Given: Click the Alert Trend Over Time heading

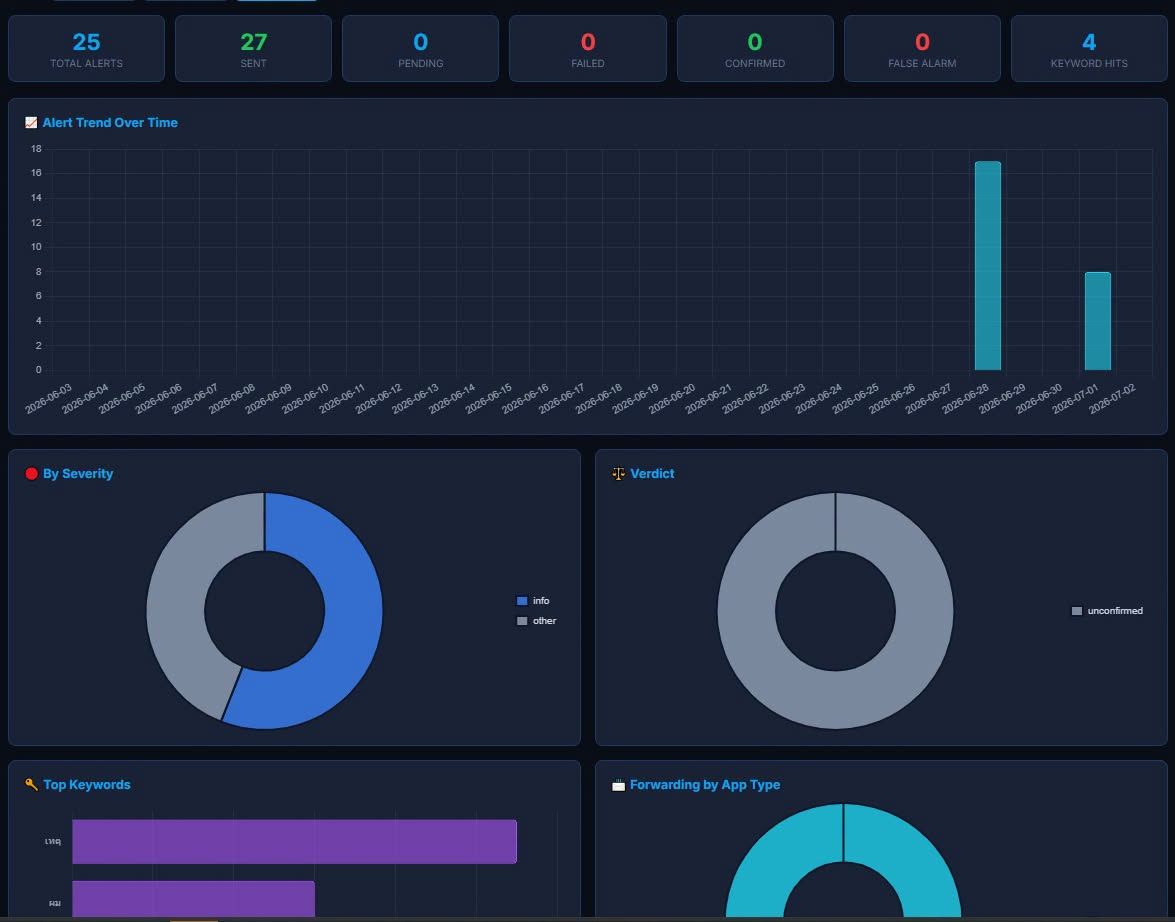Looking at the screenshot, I should pos(110,122).
